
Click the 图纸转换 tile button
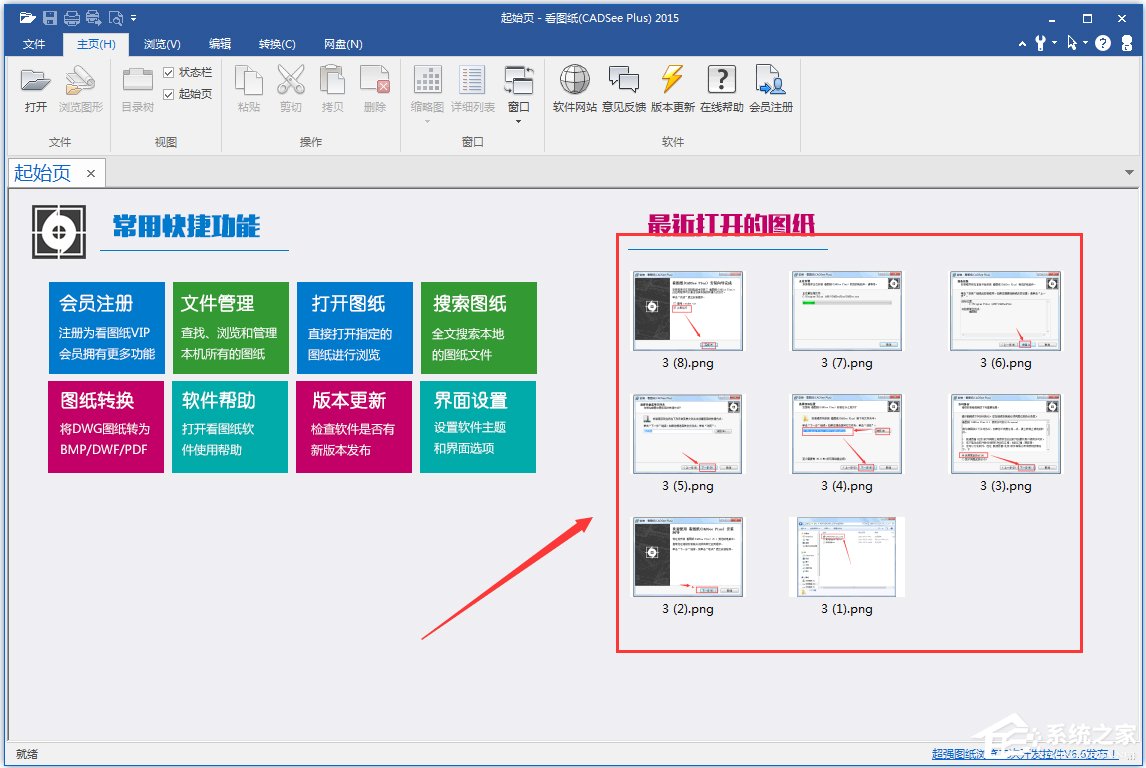[109, 426]
